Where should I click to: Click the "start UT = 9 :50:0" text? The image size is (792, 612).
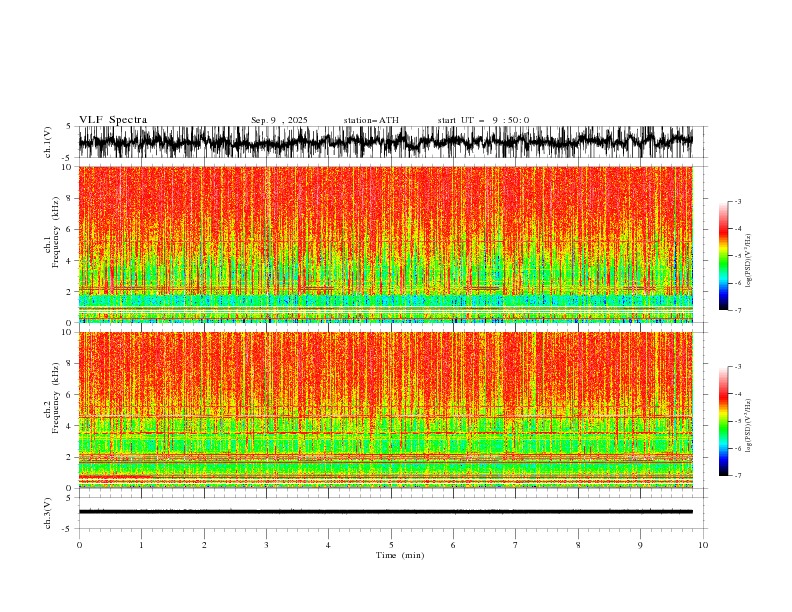(483, 120)
